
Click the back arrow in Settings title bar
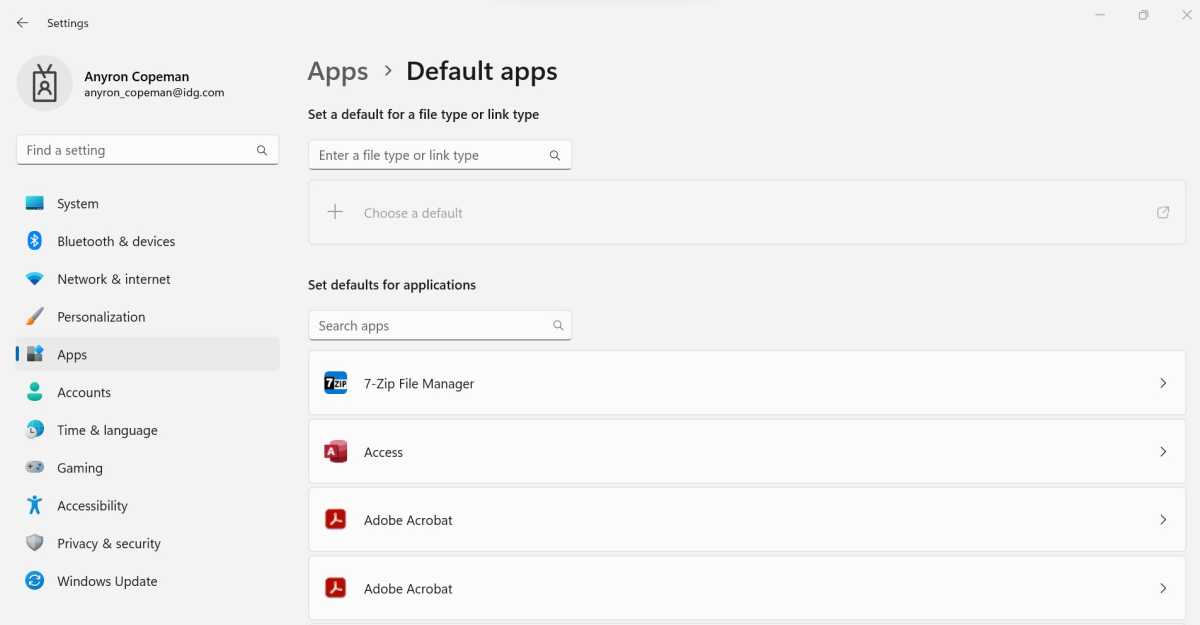tap(22, 22)
